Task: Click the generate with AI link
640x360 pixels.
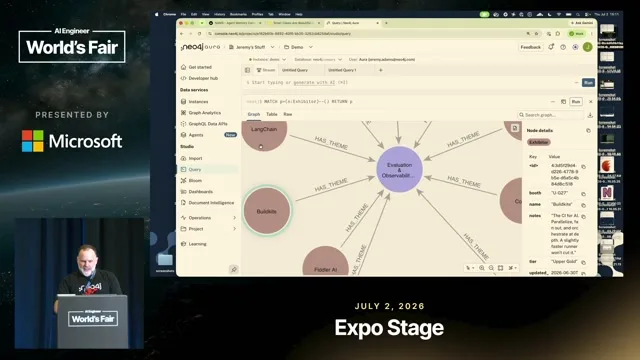Action: coord(314,82)
